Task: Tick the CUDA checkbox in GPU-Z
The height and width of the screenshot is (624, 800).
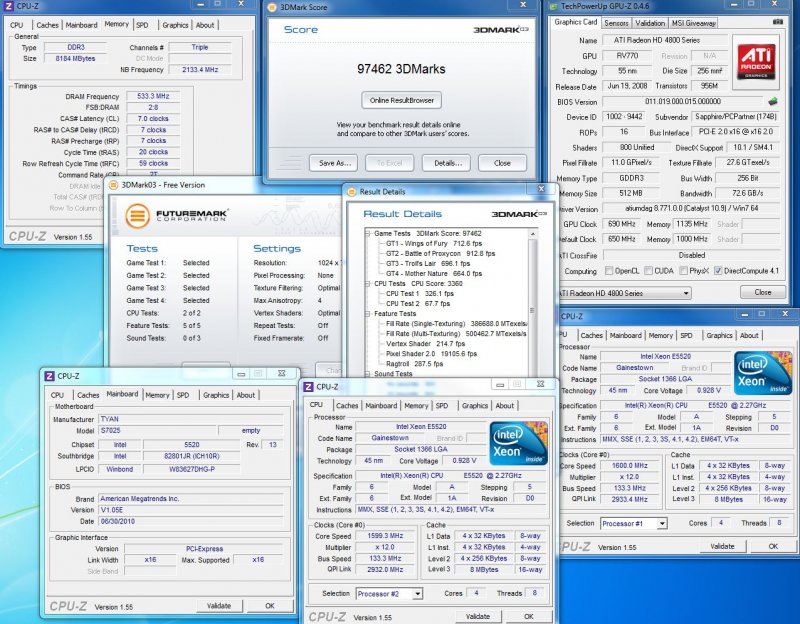Action: [x=648, y=271]
